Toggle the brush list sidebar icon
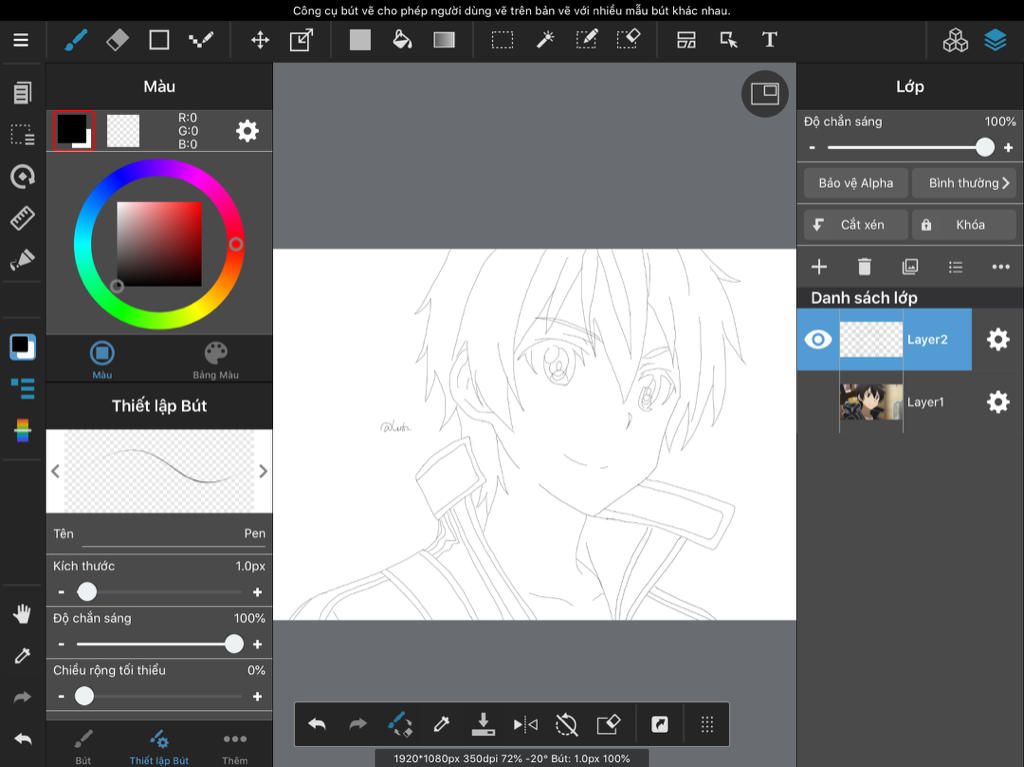This screenshot has width=1024, height=767. click(x=22, y=389)
